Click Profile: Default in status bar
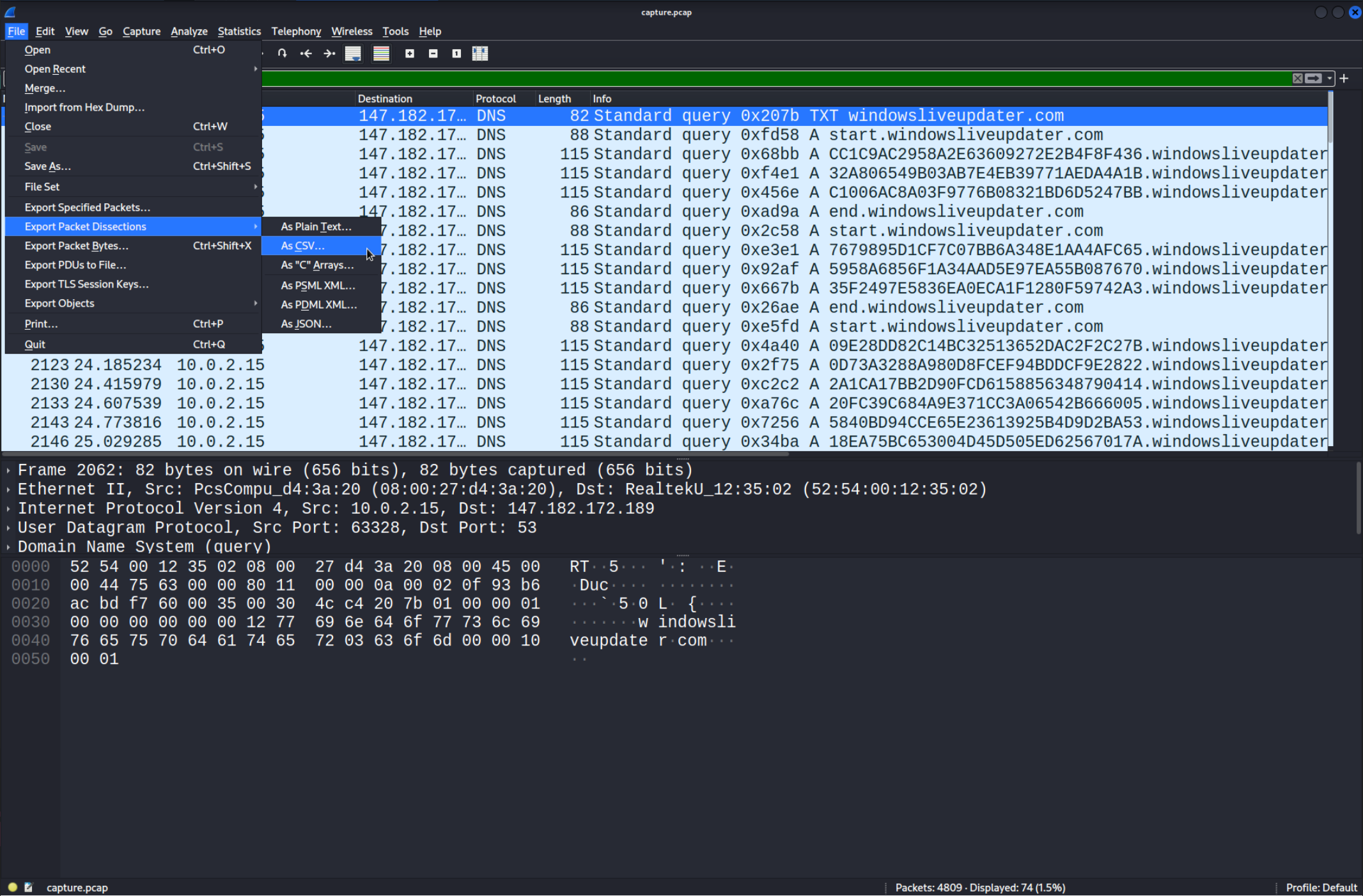The image size is (1363, 896). pyautogui.click(x=1321, y=887)
